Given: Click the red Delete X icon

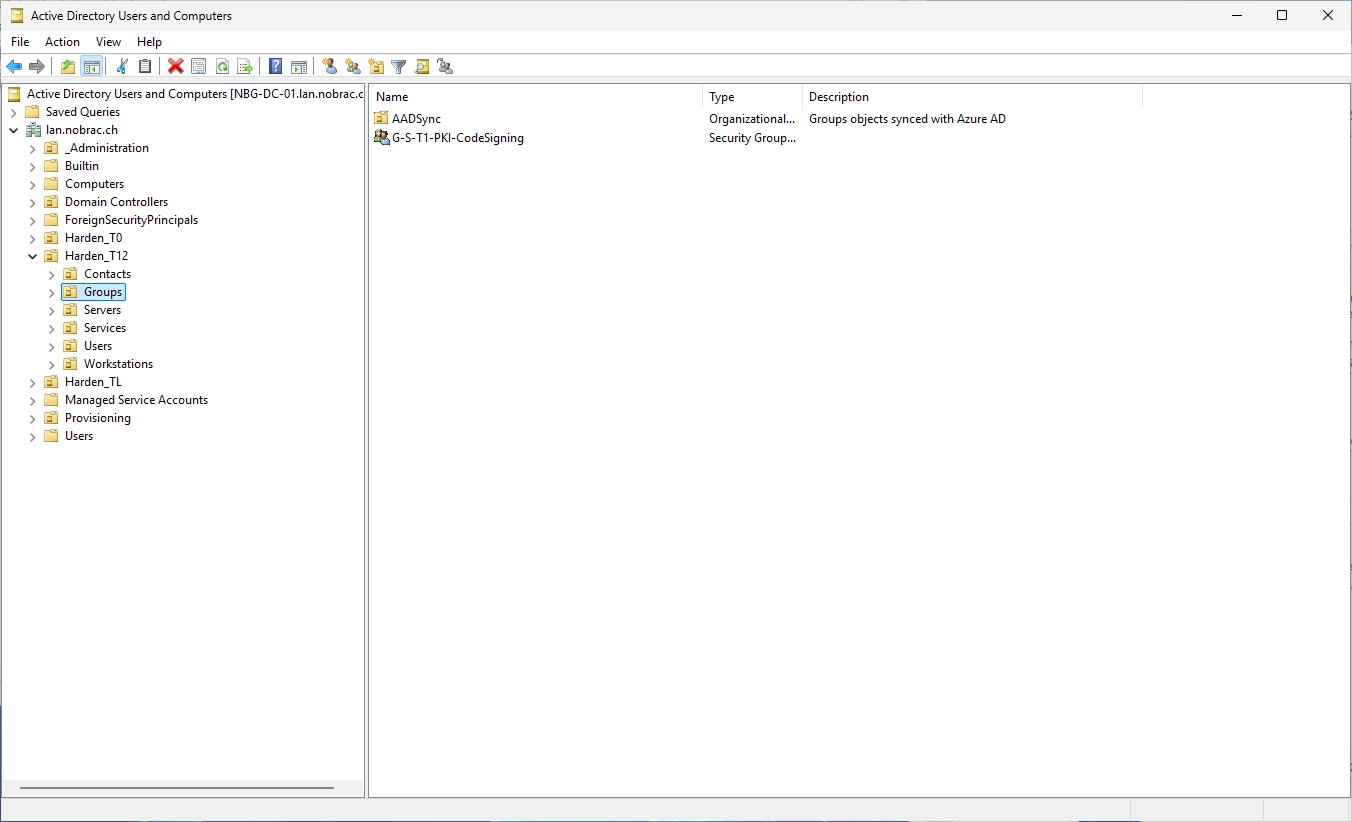Looking at the screenshot, I should pyautogui.click(x=176, y=67).
